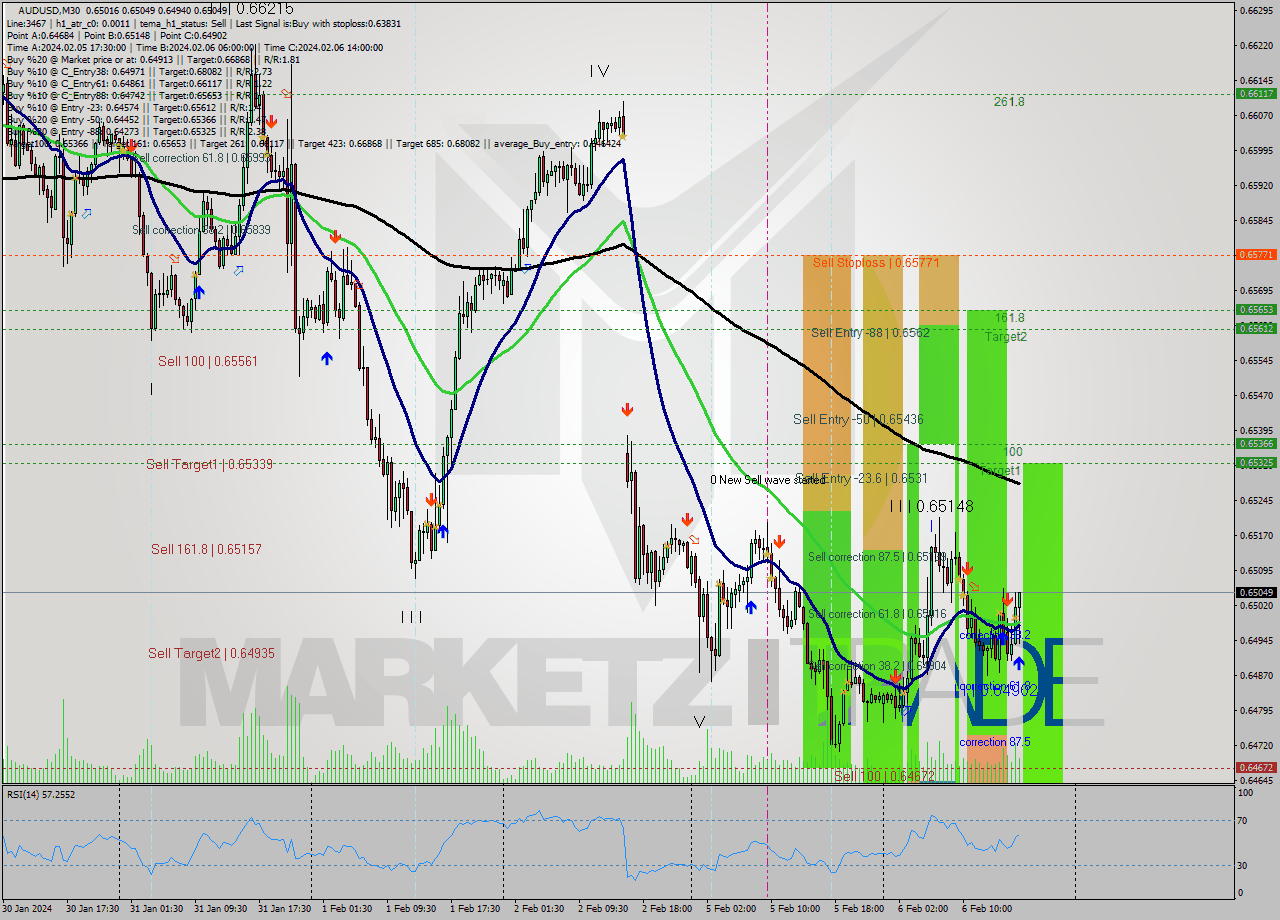This screenshot has height=920, width=1280.
Task: Select the Last Signal Buy with stoploss text
Action: point(316,22)
